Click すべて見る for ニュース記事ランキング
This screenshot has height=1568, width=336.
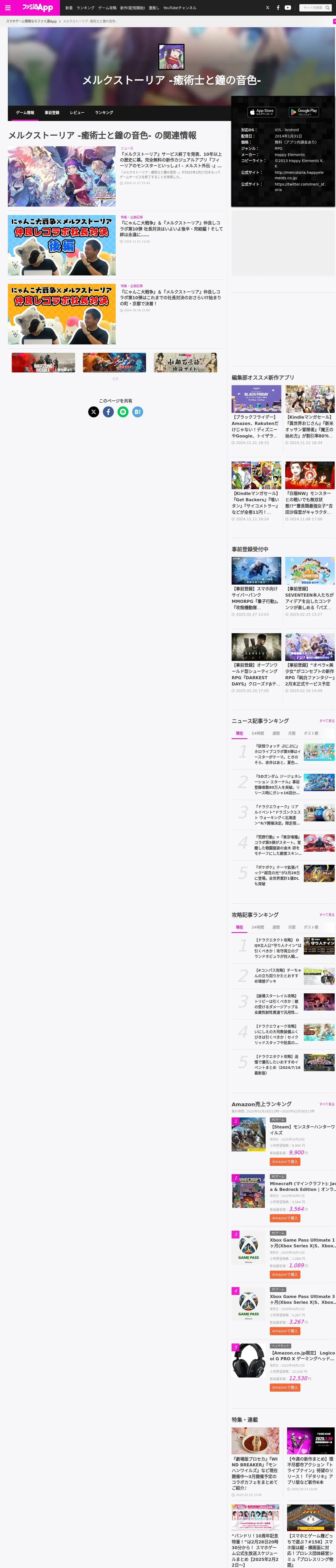327,721
